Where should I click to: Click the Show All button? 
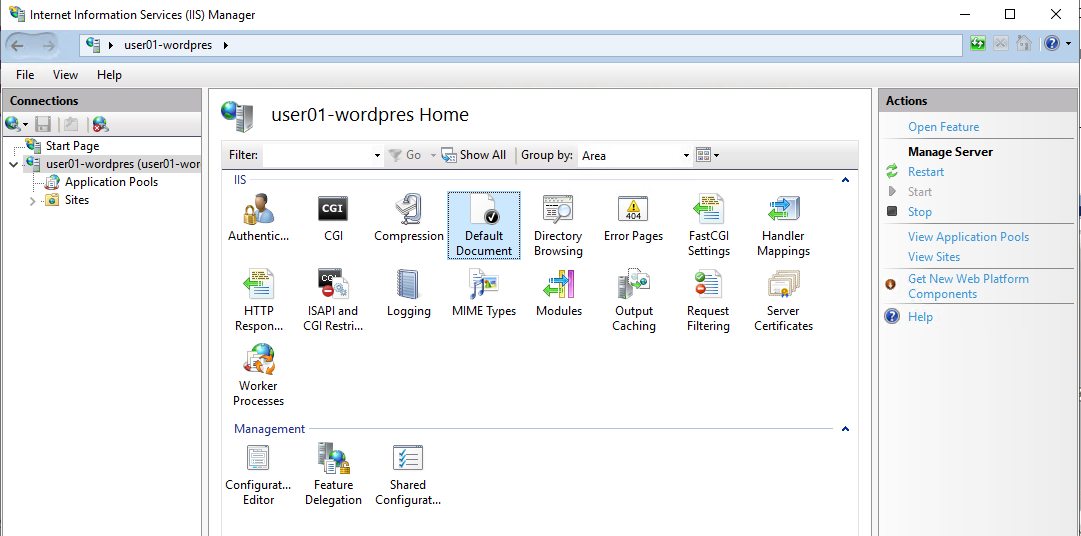(474, 155)
